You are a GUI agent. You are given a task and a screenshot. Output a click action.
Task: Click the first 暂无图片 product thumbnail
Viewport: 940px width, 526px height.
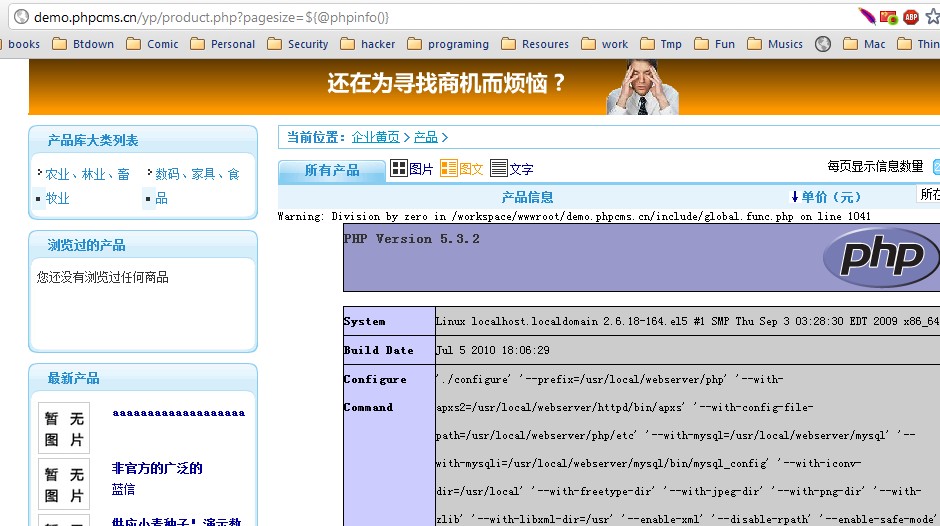tap(64, 428)
